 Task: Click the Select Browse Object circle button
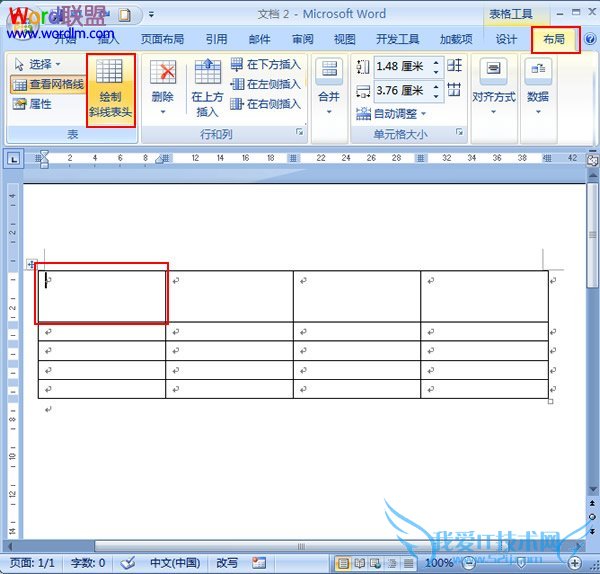[592, 517]
